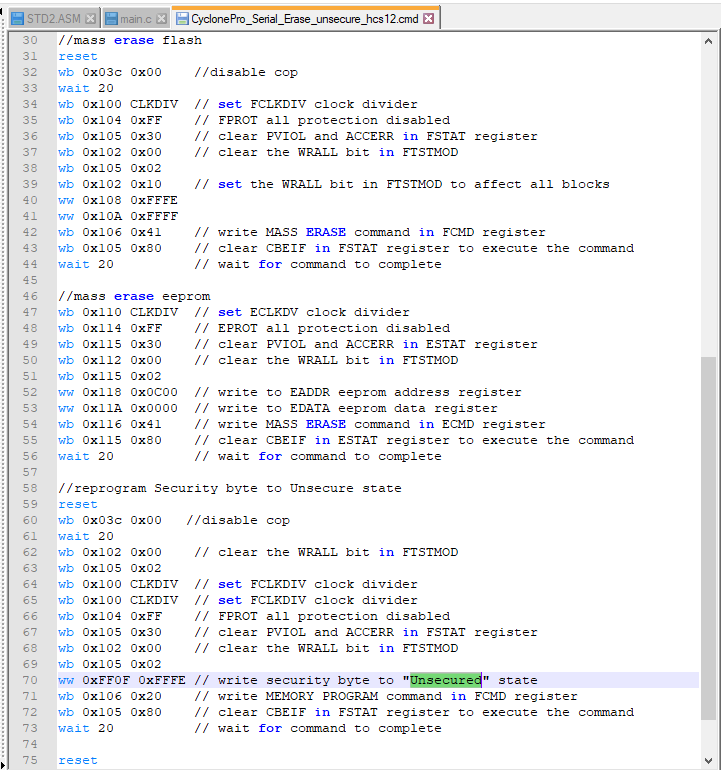Click 'ECMD register' comment on line 54
This screenshot has width=721, height=770.
pyautogui.click(x=494, y=424)
